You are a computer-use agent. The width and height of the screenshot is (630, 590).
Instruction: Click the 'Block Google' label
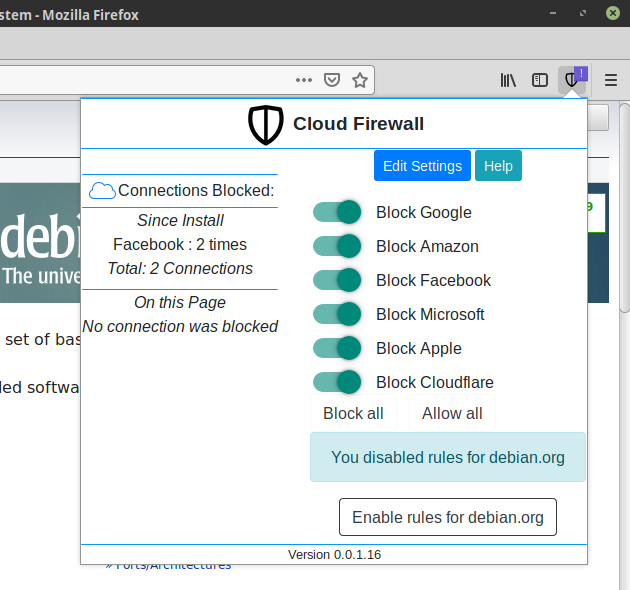[x=423, y=212]
